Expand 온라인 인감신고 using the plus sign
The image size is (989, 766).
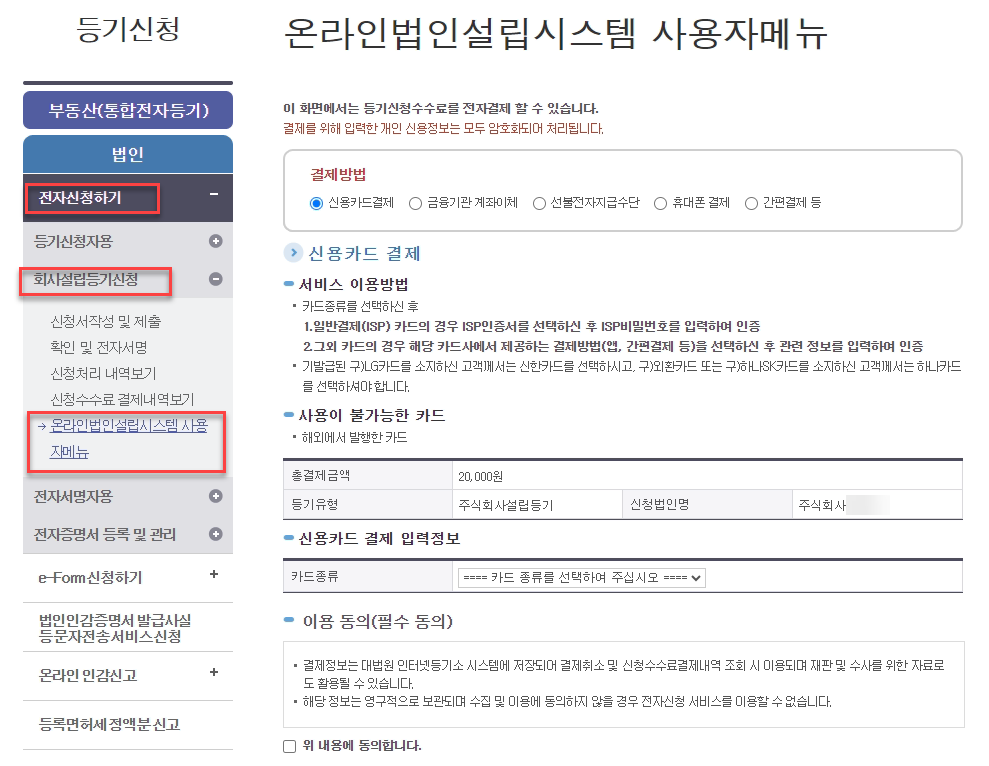pos(214,672)
